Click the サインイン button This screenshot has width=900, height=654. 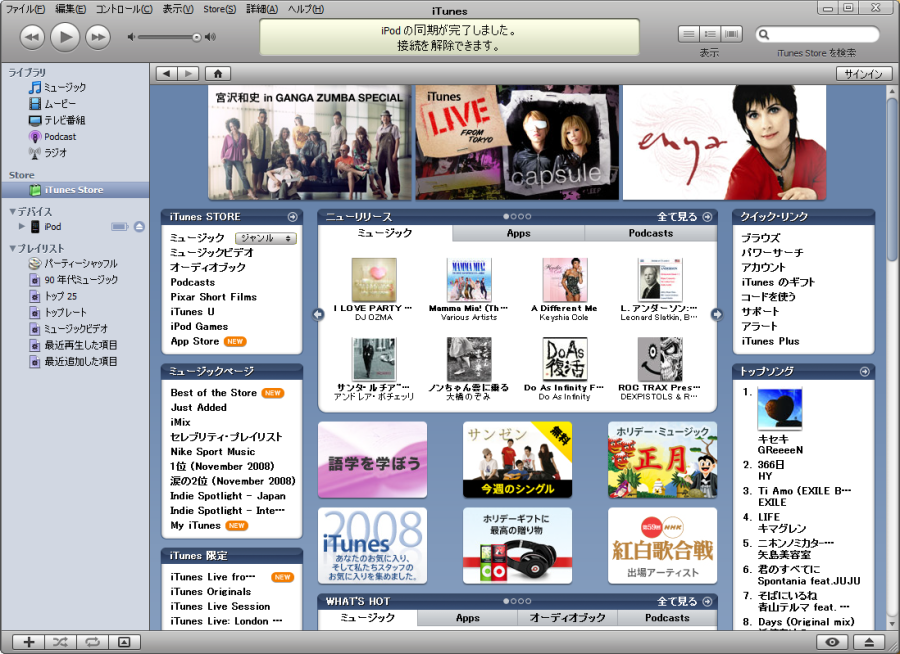tap(864, 73)
